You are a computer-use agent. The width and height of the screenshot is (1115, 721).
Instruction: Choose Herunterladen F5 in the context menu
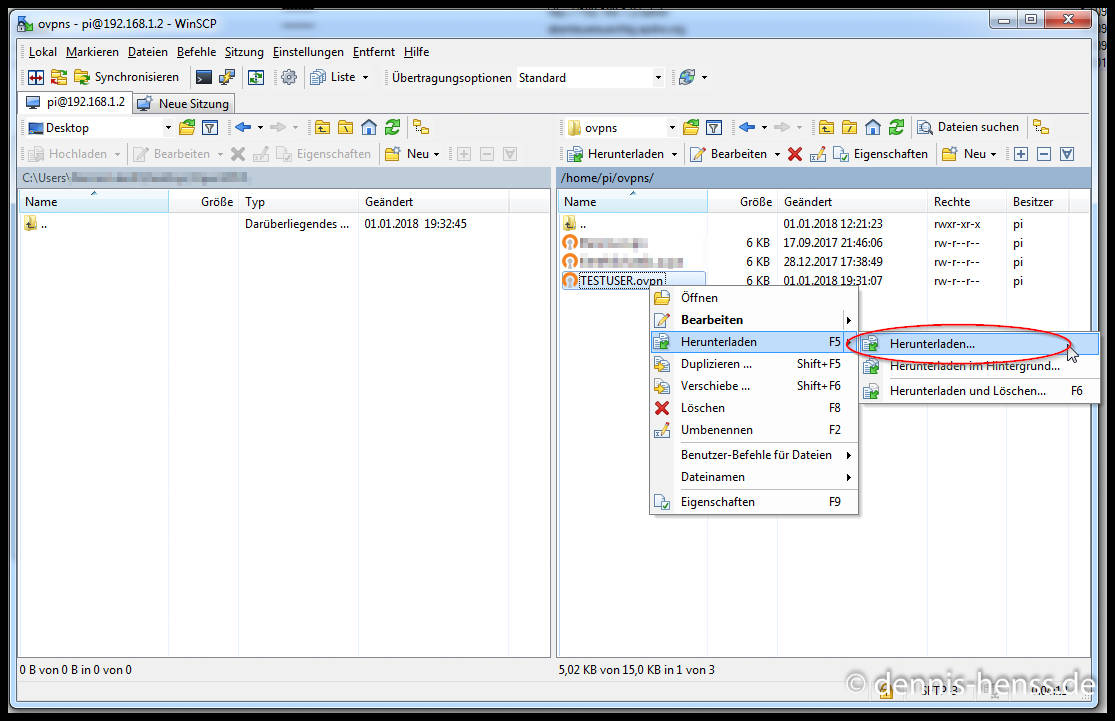(x=754, y=342)
